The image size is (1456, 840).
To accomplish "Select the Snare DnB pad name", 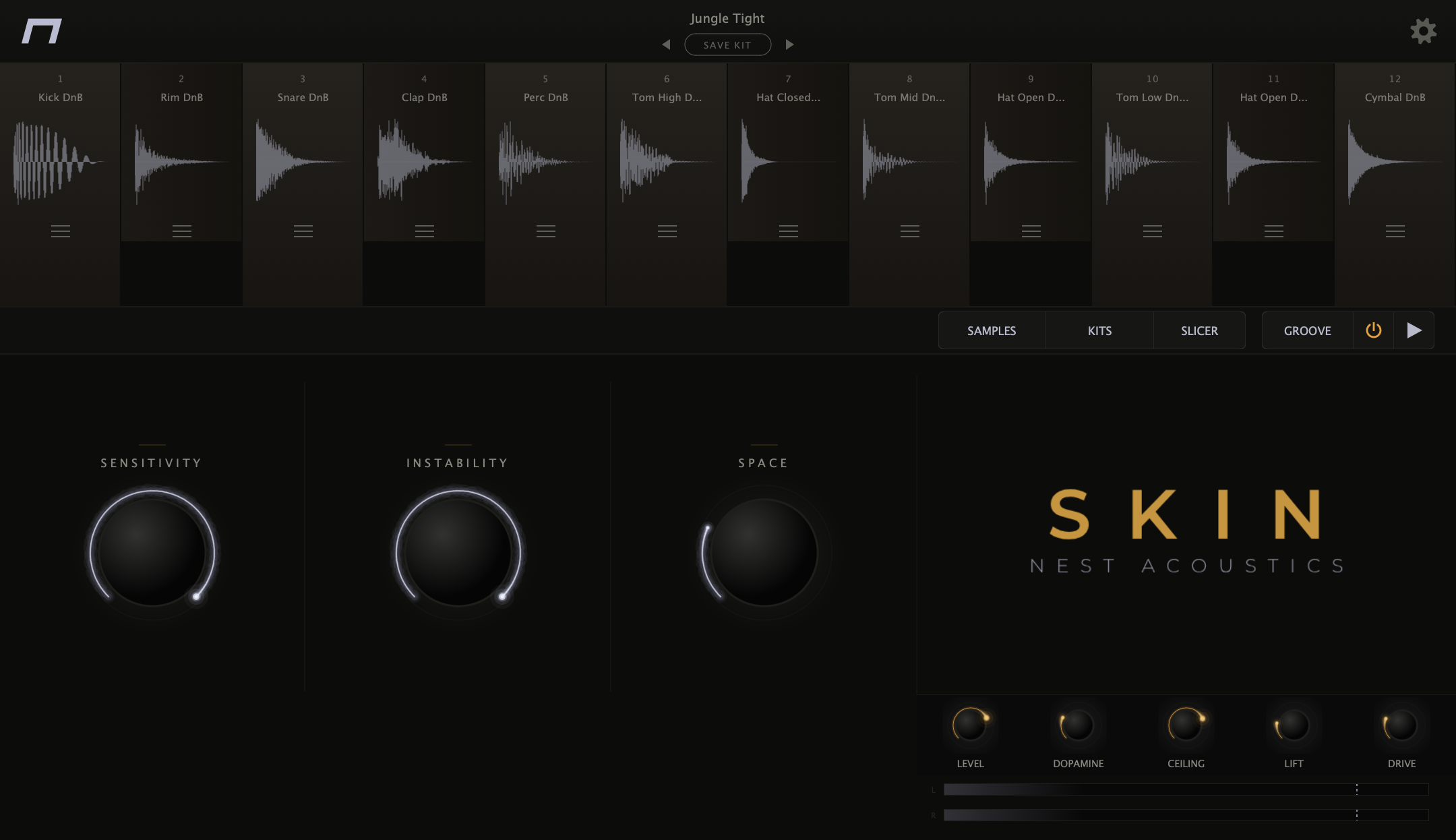I will (x=303, y=97).
